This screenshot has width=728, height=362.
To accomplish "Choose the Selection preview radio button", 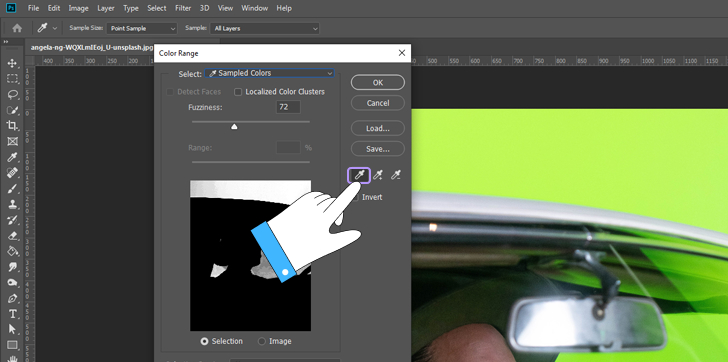I will (x=204, y=341).
